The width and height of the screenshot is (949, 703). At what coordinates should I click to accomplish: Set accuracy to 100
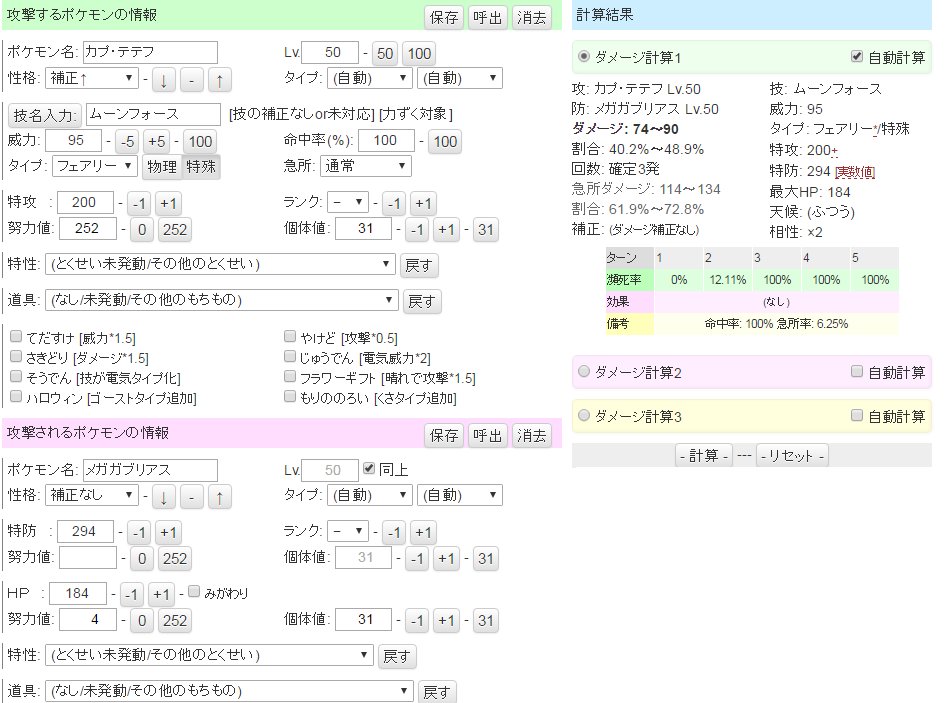(445, 142)
